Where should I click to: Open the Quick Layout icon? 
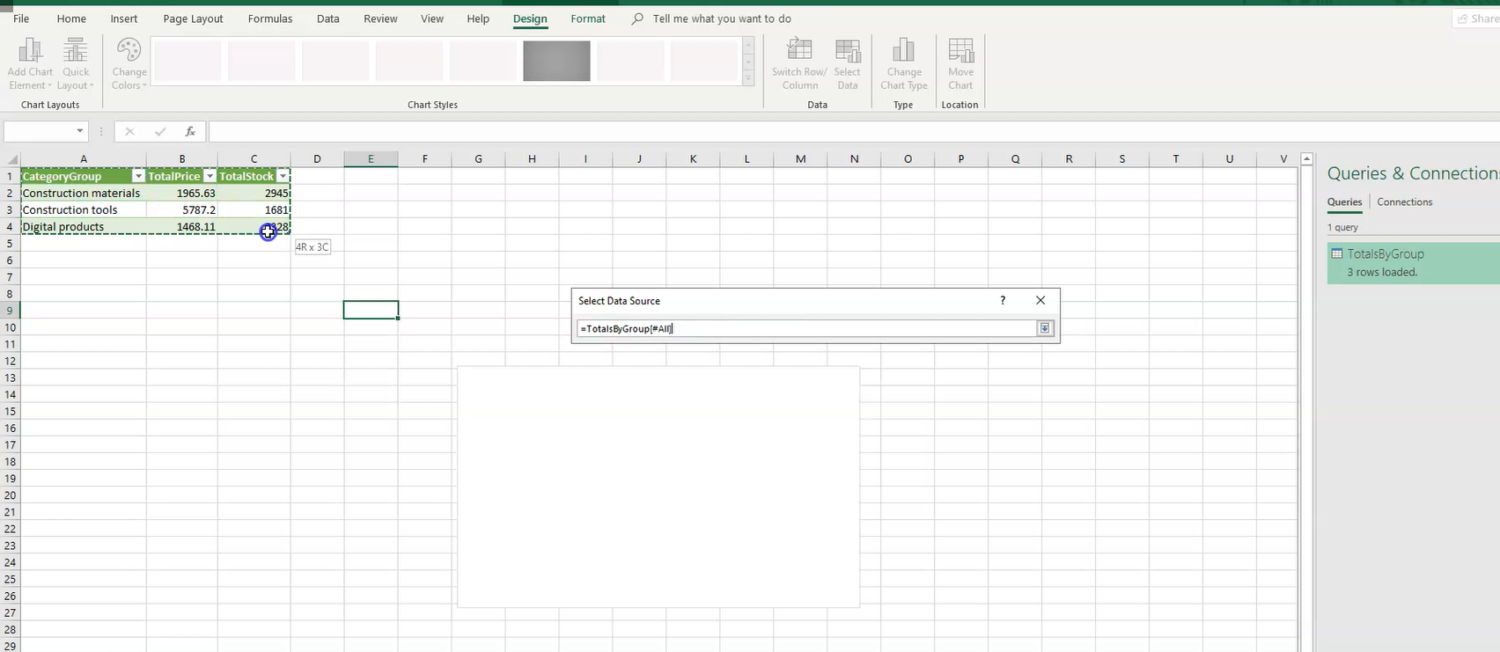(x=76, y=52)
